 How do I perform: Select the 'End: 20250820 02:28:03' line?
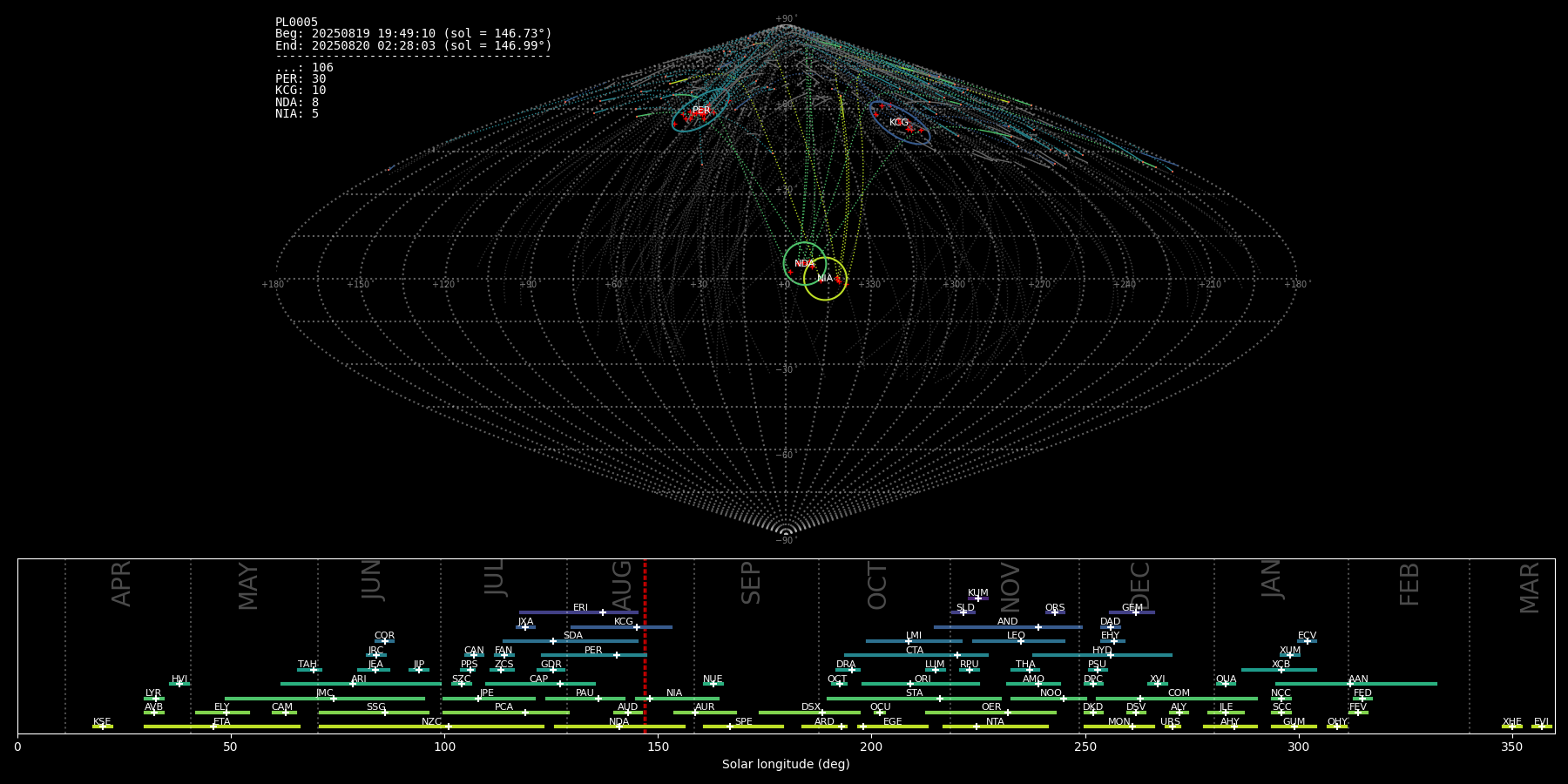click(414, 45)
